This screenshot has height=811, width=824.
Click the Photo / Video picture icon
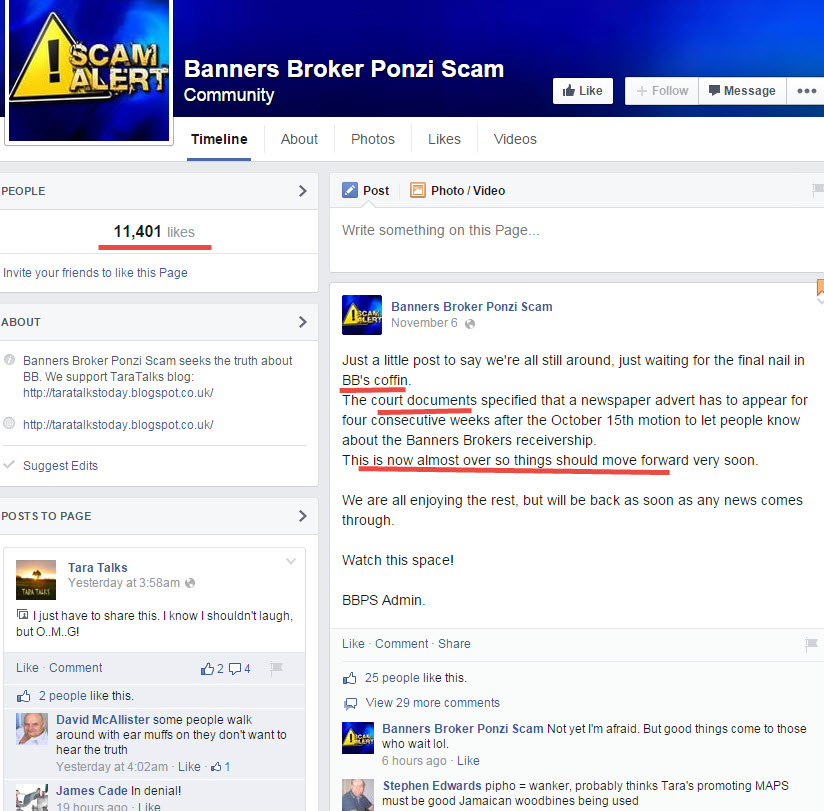tap(417, 190)
